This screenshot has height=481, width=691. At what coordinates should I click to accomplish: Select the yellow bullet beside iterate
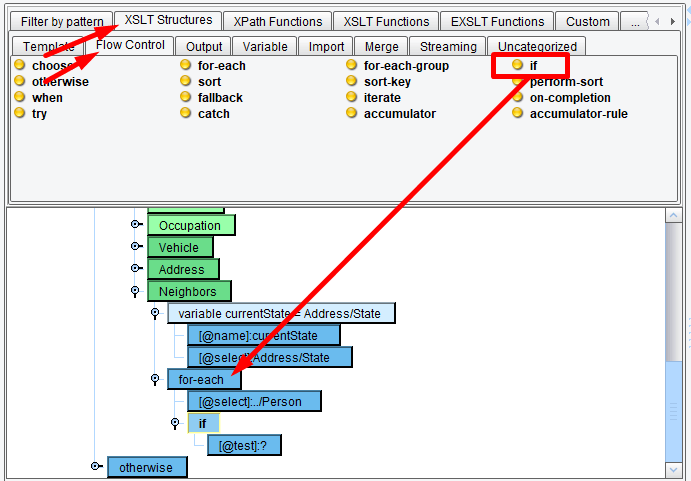coord(352,98)
